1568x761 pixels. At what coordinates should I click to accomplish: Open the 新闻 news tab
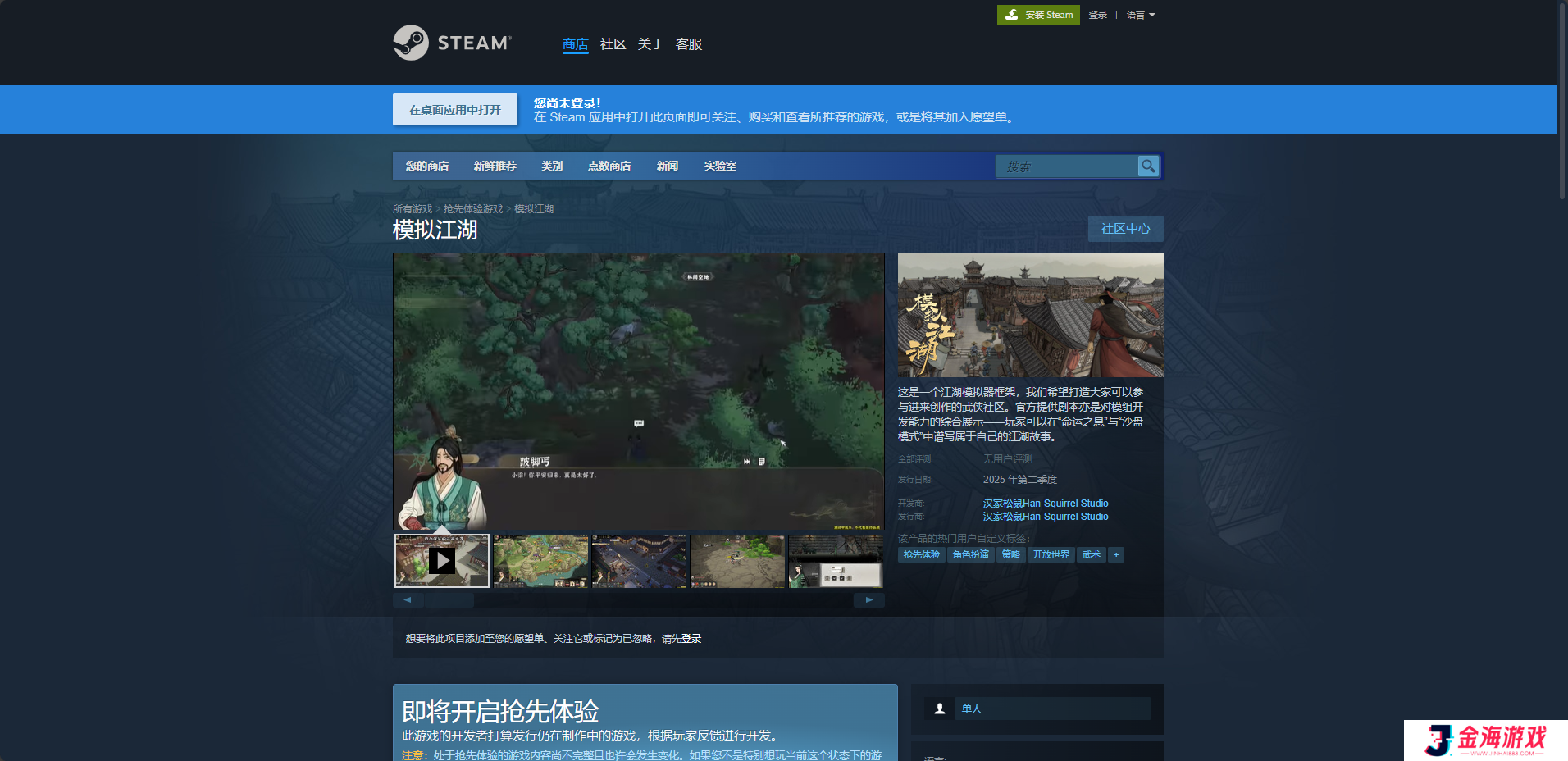pyautogui.click(x=668, y=166)
